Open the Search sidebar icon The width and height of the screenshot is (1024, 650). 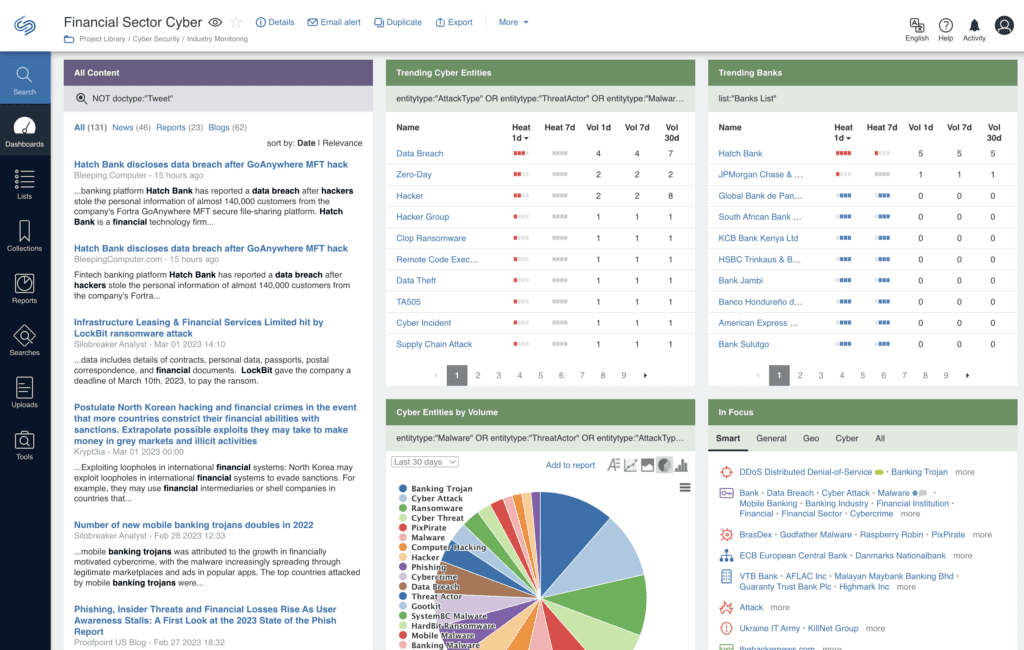[x=25, y=79]
